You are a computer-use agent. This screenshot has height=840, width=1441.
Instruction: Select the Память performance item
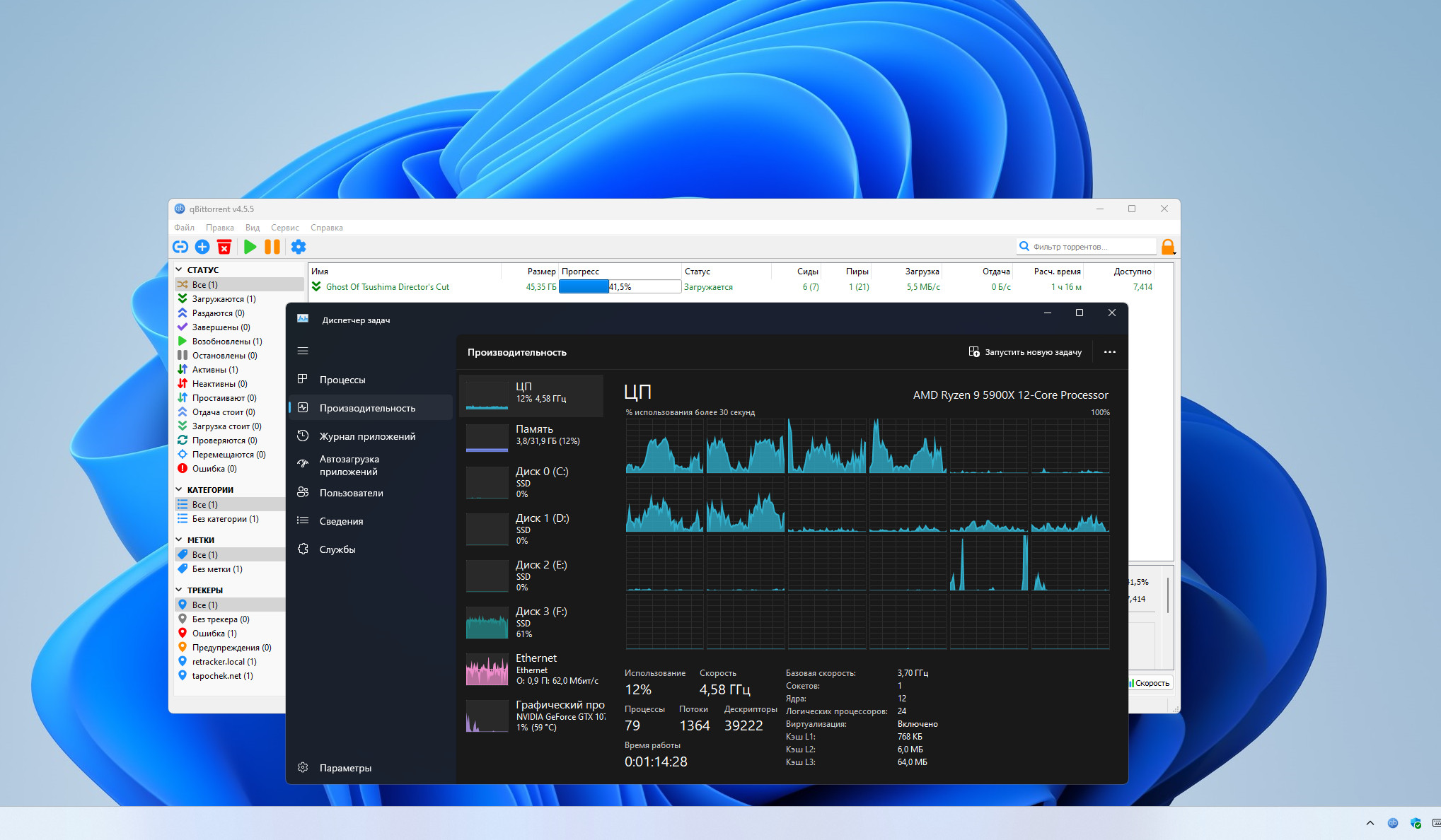531,438
